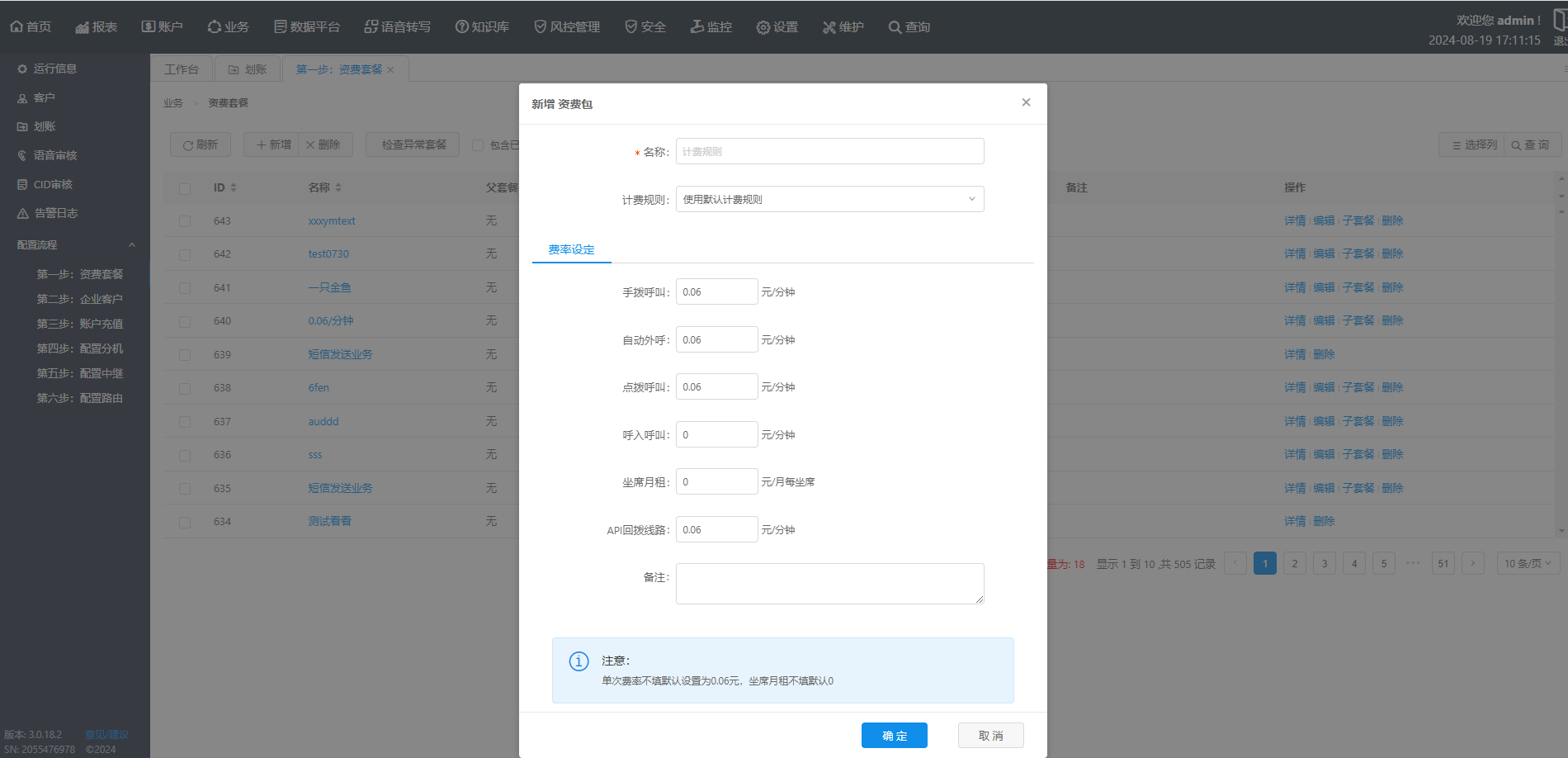The height and width of the screenshot is (758, 1568).
Task: Open the Reports chart icon menu
Action: tap(82, 27)
